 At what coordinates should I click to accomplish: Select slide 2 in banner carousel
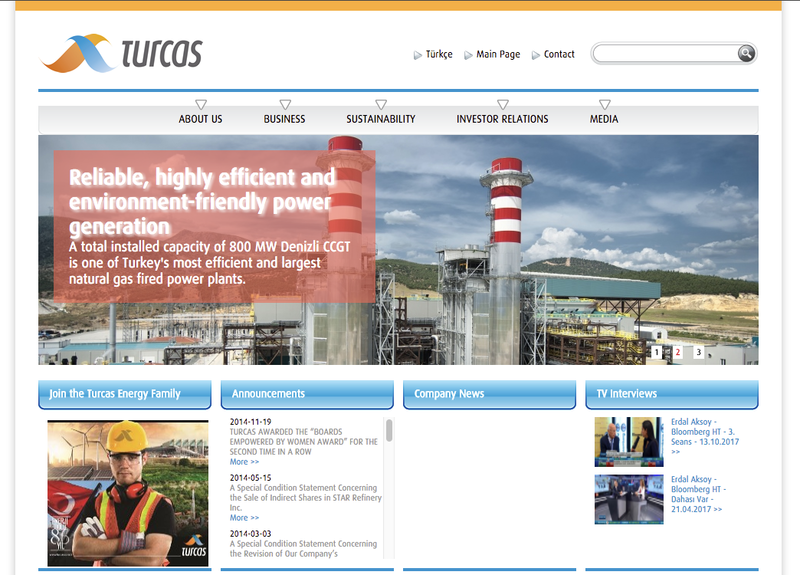[x=678, y=352]
